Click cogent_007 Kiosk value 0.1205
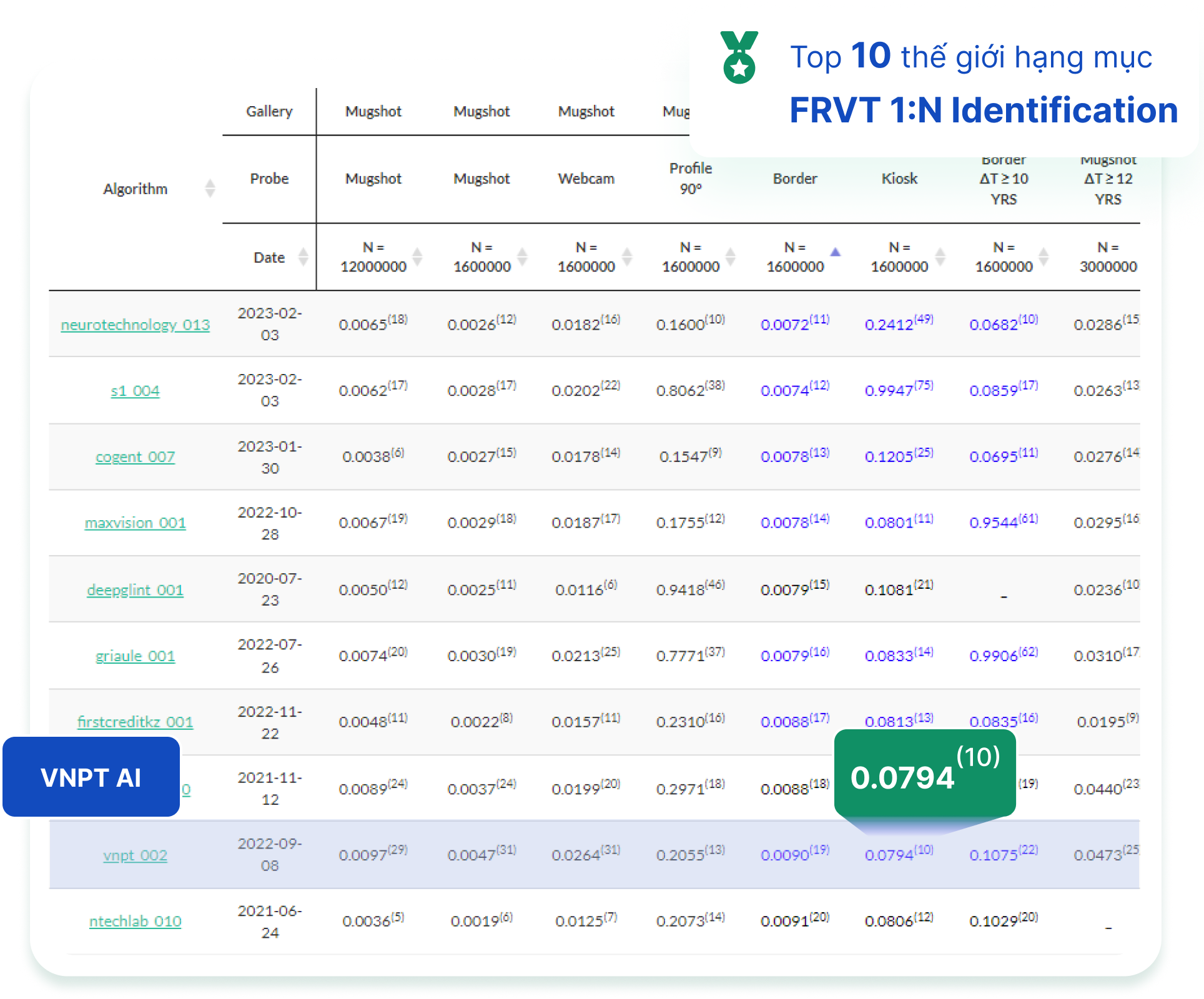The width and height of the screenshot is (1204, 999). click(x=899, y=456)
